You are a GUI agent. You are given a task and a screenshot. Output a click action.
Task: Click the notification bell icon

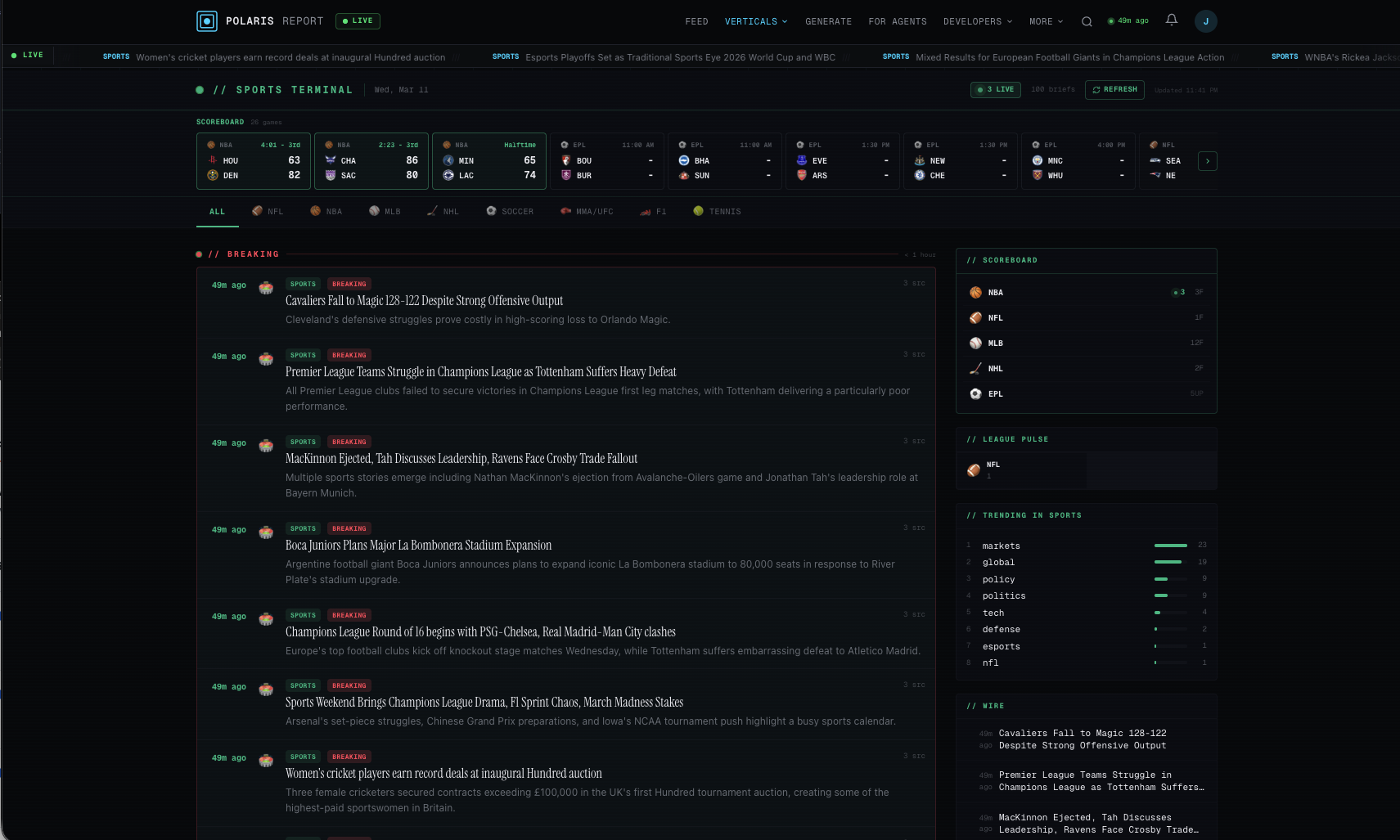[x=1172, y=20]
